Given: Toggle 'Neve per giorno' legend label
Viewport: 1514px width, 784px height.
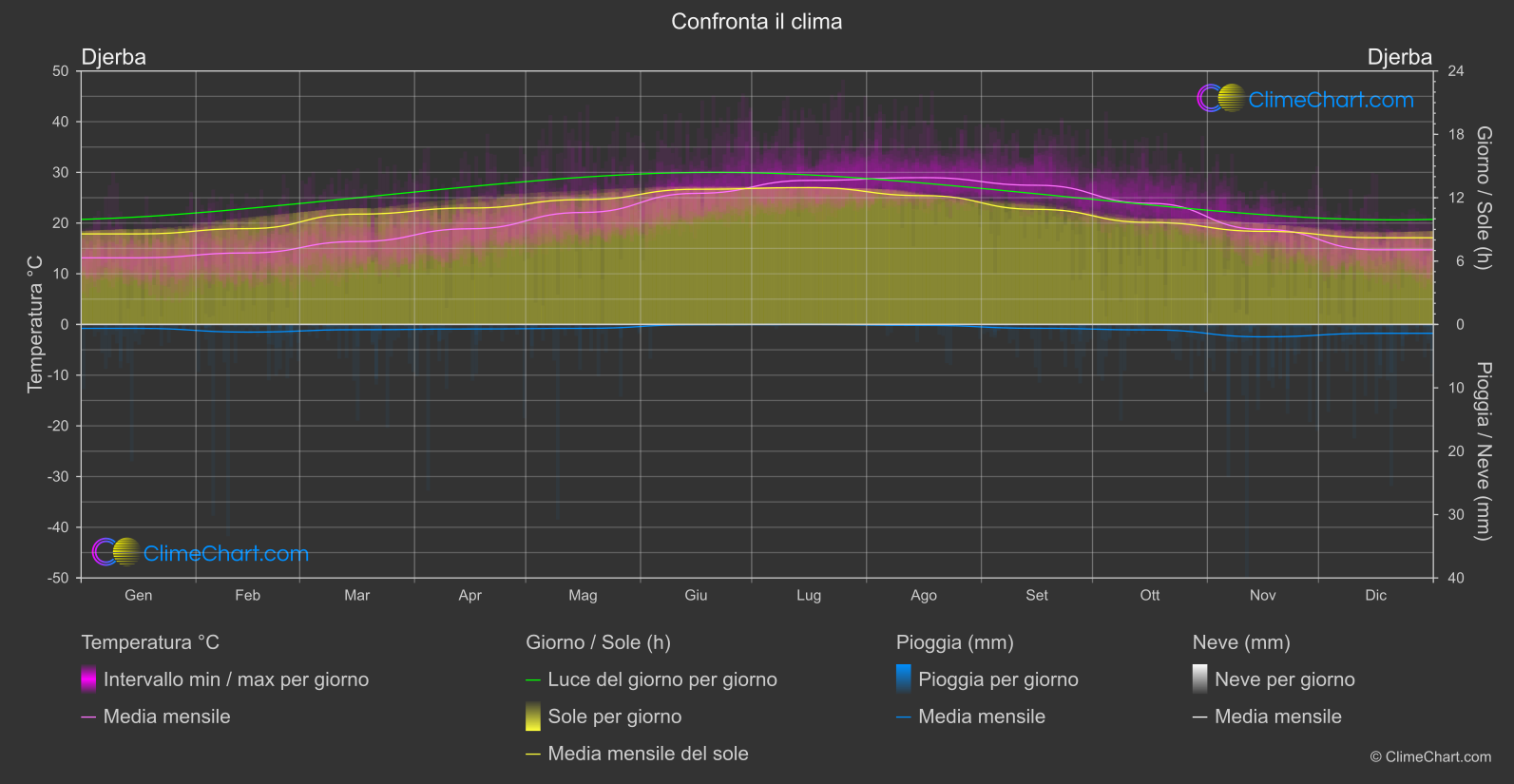Looking at the screenshot, I should (1285, 679).
